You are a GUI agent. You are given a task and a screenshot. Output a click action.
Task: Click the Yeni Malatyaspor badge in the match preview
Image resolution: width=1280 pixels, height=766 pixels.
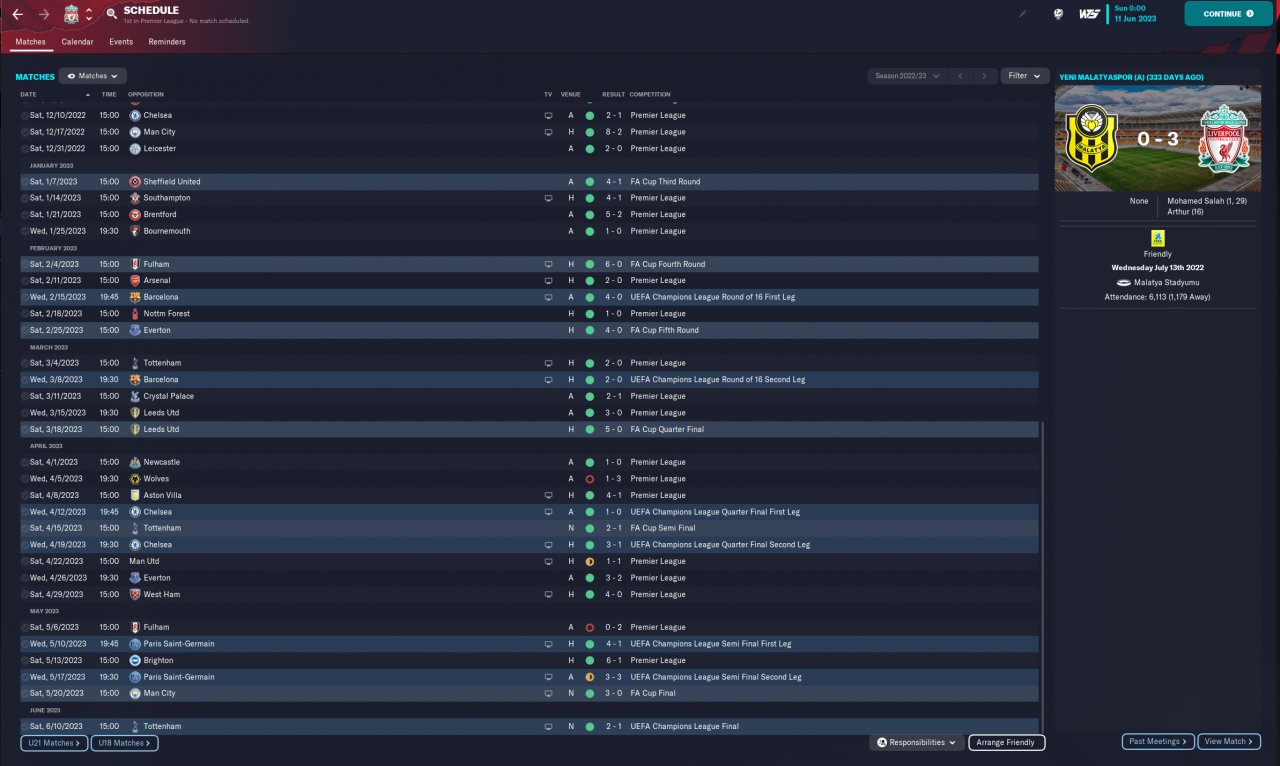point(1092,138)
